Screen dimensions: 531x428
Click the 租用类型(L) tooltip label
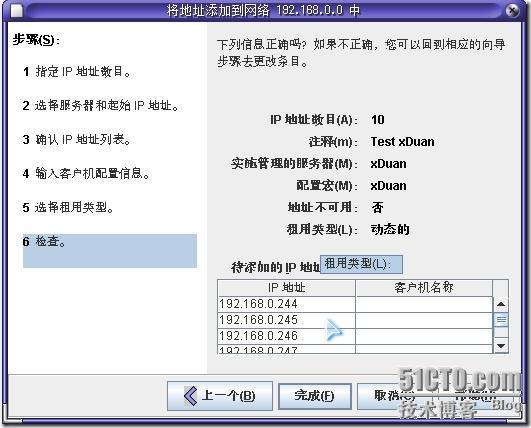point(361,264)
